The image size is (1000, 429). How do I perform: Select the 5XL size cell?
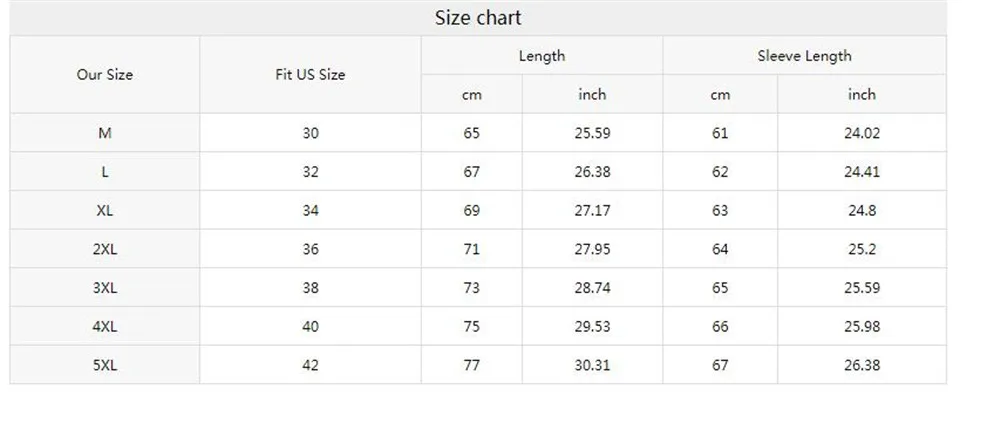tap(105, 365)
